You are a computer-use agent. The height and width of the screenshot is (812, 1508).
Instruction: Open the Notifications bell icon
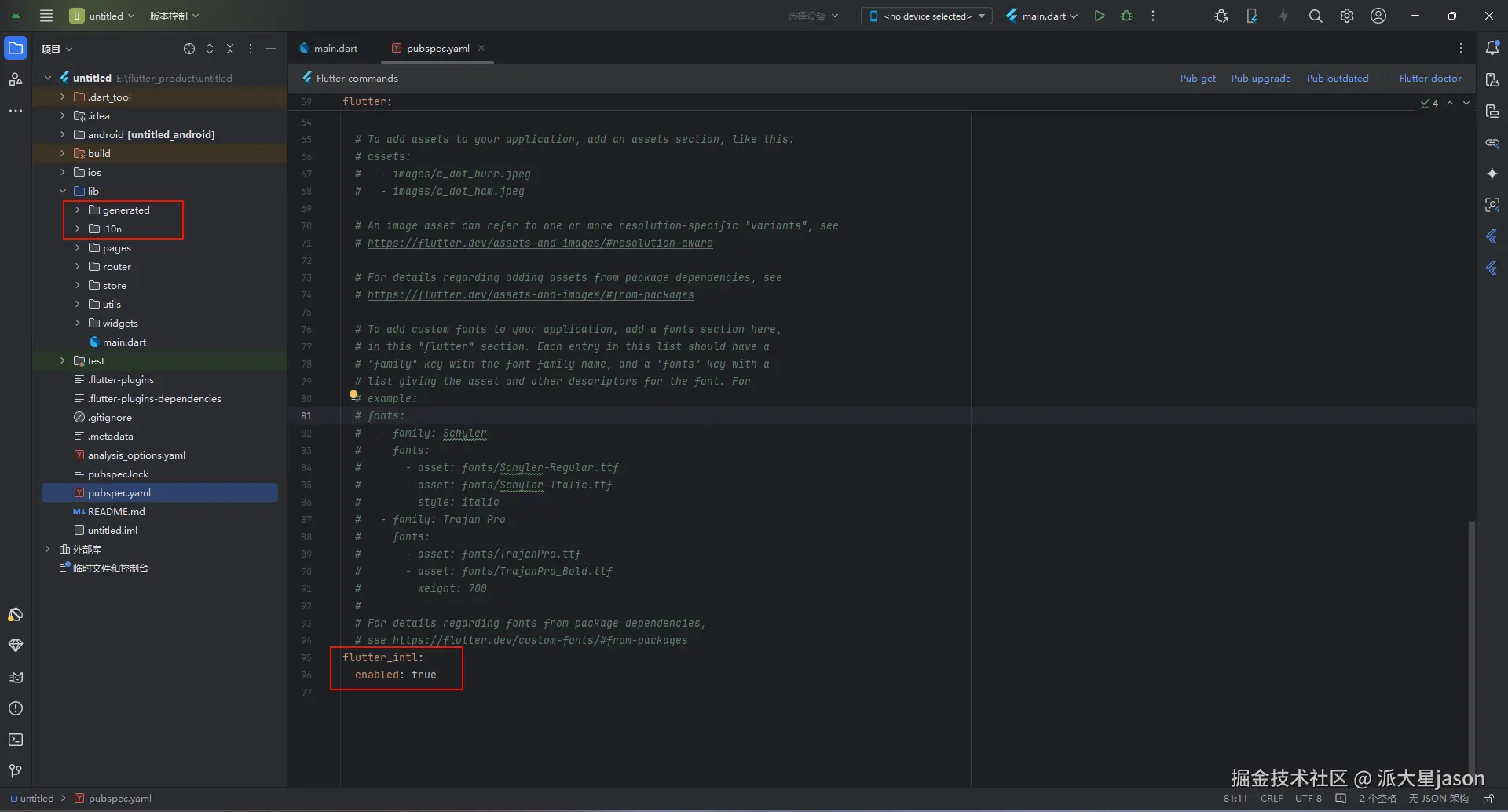click(1492, 48)
